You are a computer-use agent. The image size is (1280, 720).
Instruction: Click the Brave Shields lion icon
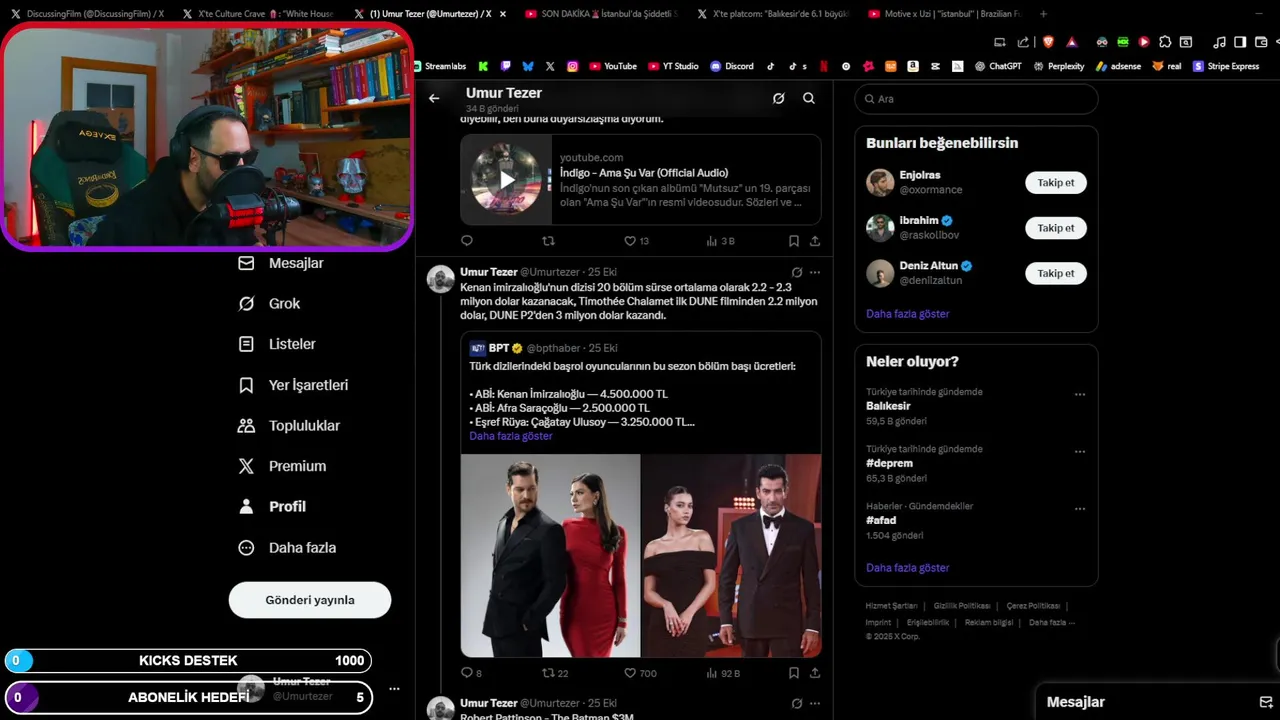(x=1048, y=42)
